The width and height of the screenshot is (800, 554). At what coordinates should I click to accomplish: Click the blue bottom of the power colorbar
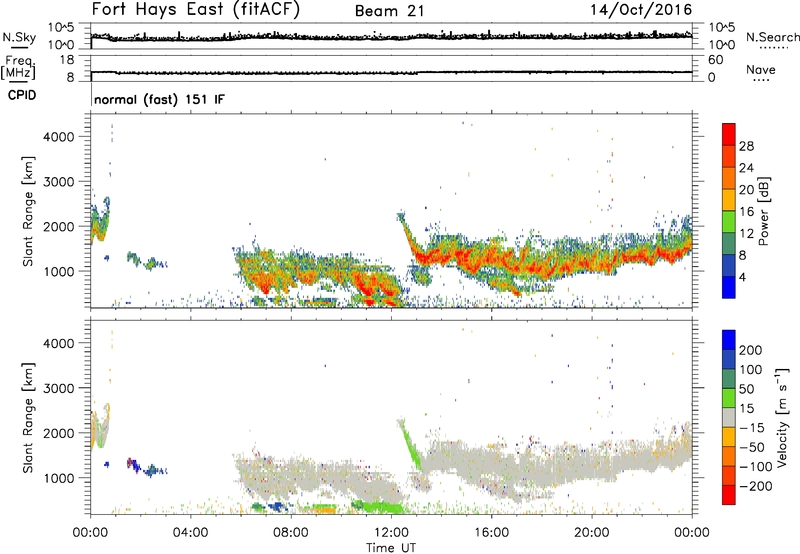tap(729, 287)
